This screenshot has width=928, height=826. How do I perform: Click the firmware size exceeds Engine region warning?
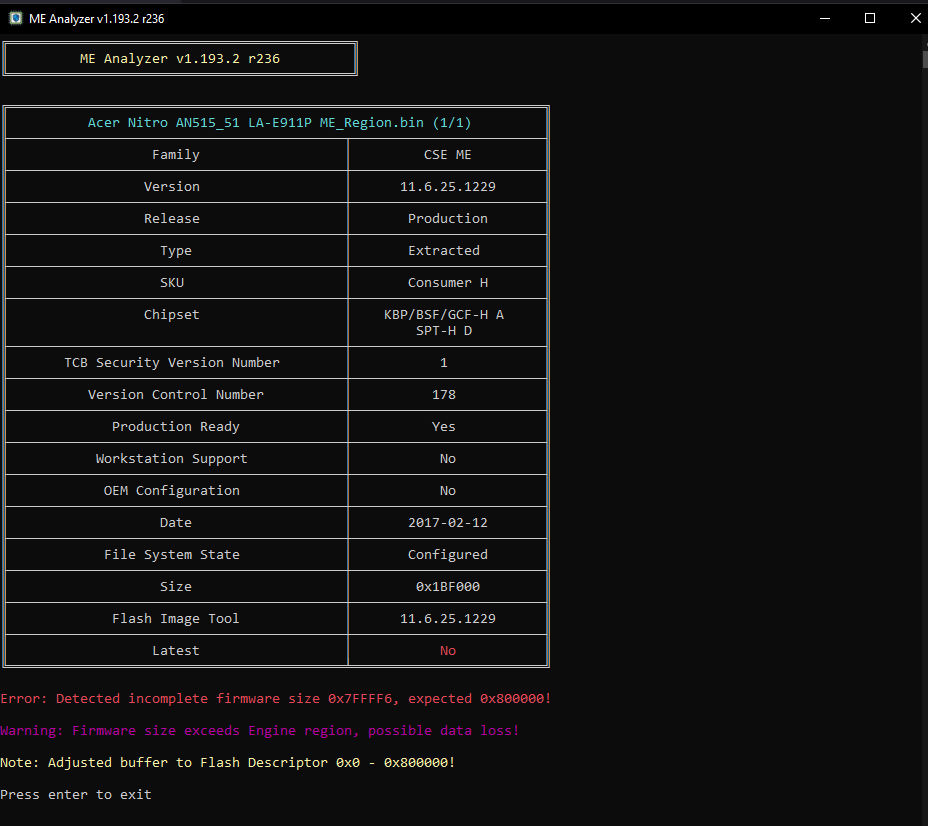(x=260, y=730)
